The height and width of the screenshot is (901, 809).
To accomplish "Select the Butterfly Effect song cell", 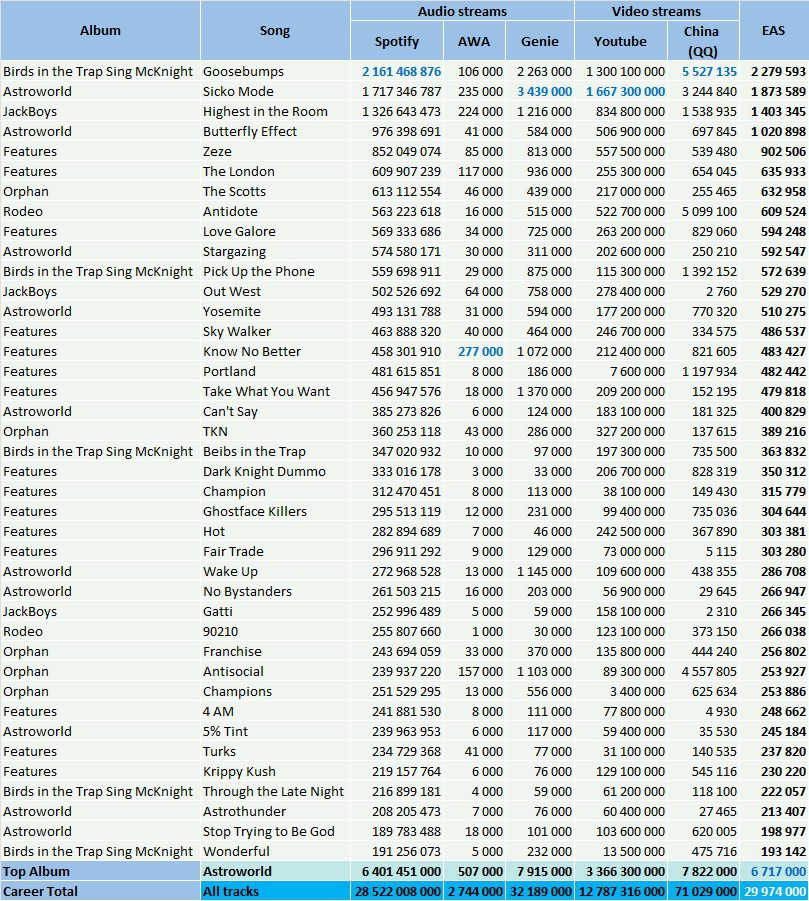I will [x=275, y=132].
